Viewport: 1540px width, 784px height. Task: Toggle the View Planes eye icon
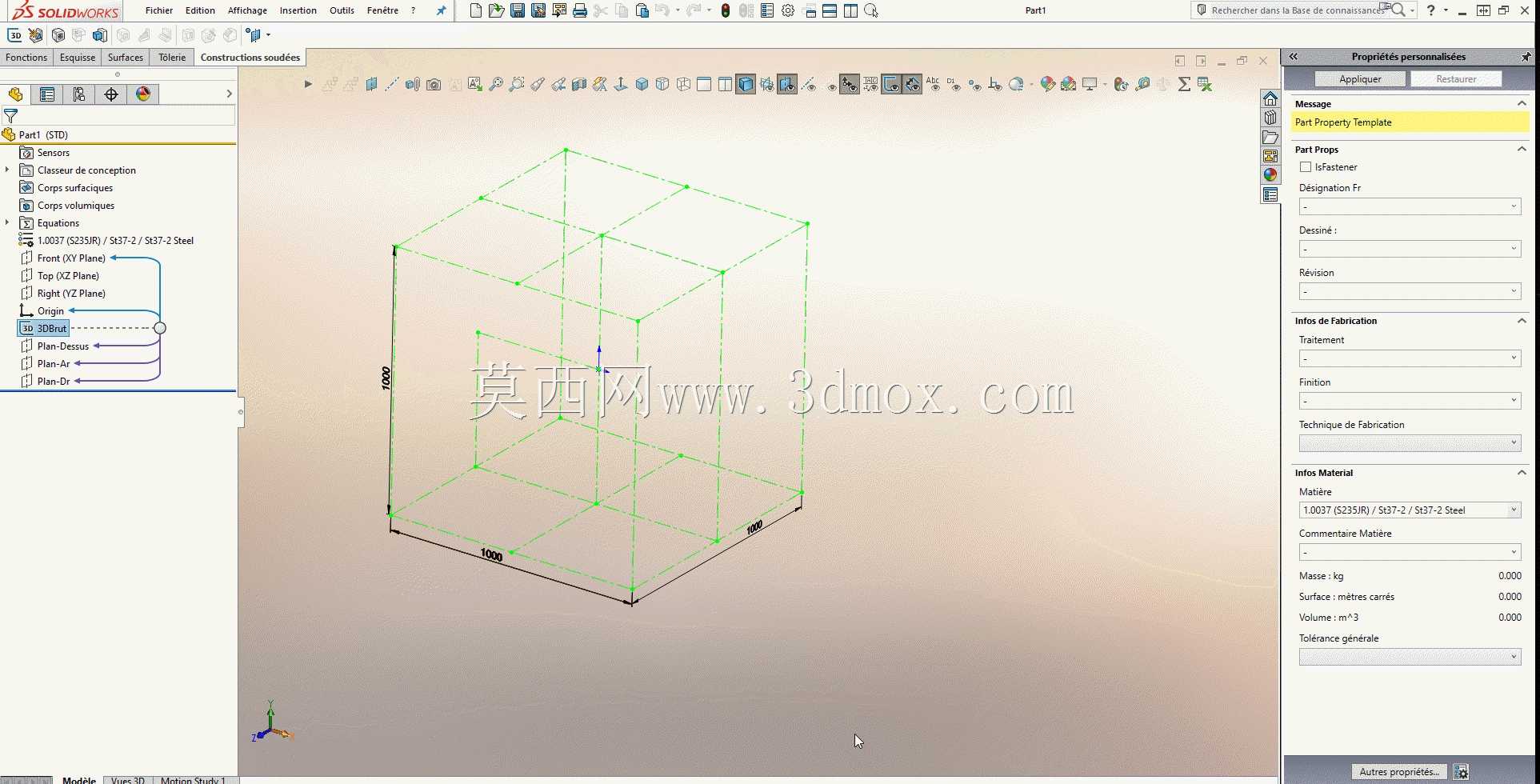787,84
